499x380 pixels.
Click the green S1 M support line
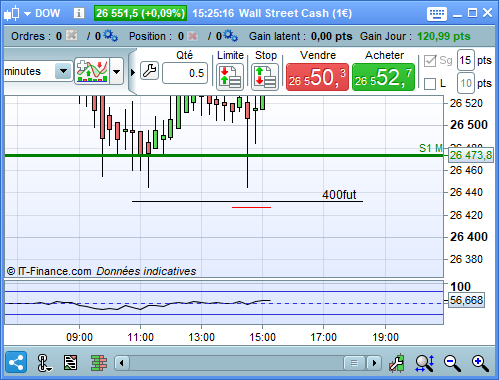224,155
